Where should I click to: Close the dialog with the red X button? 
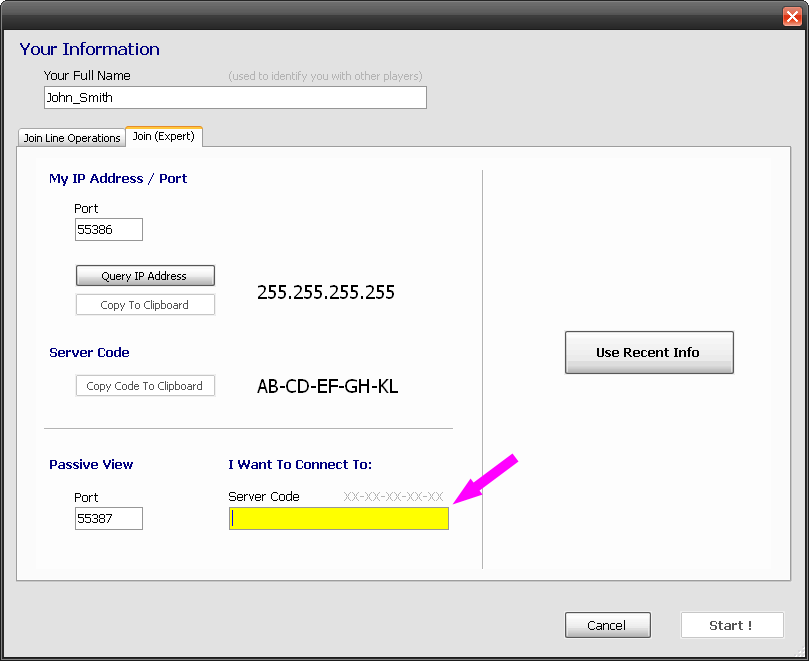(x=791, y=15)
